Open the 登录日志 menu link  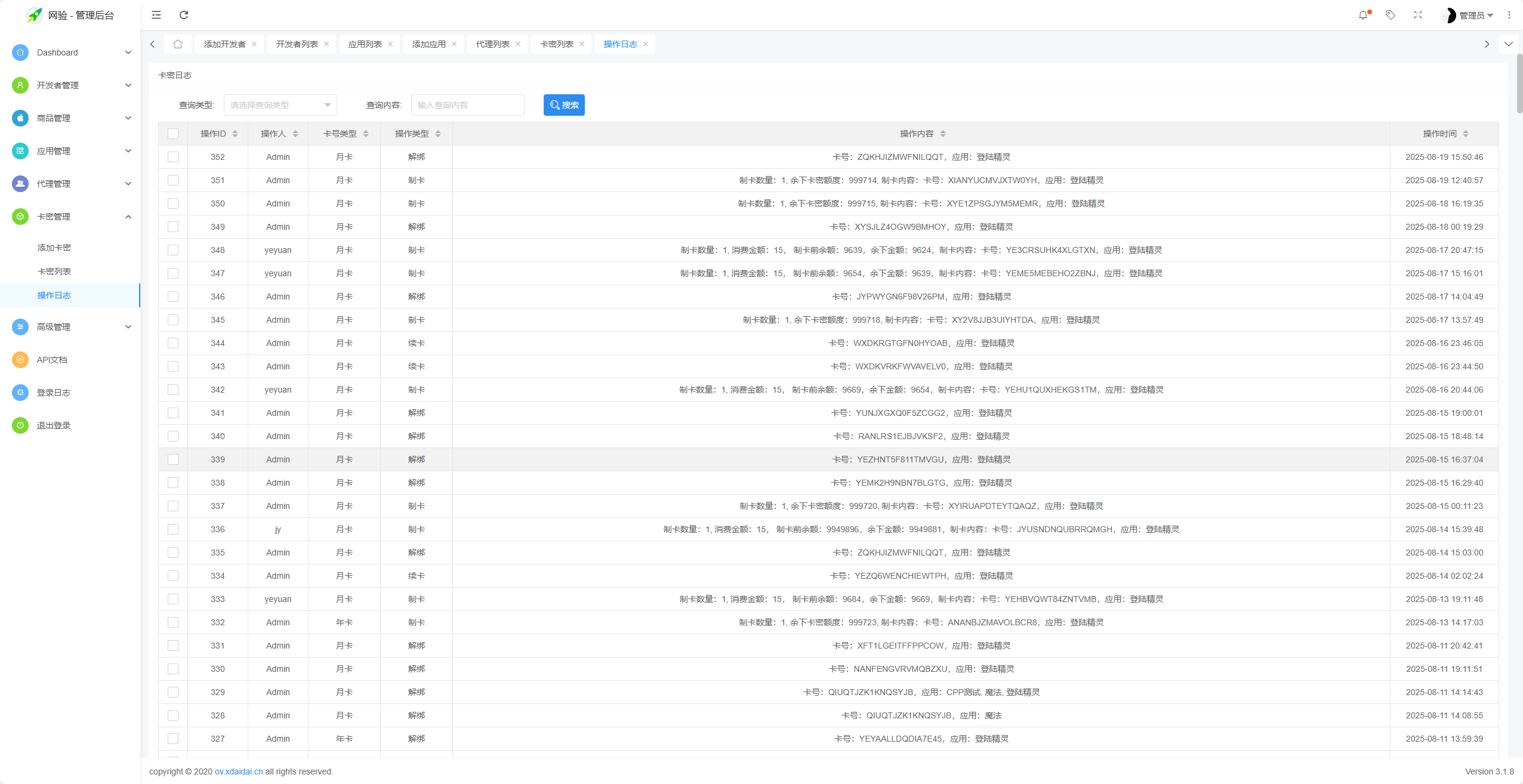pos(54,393)
